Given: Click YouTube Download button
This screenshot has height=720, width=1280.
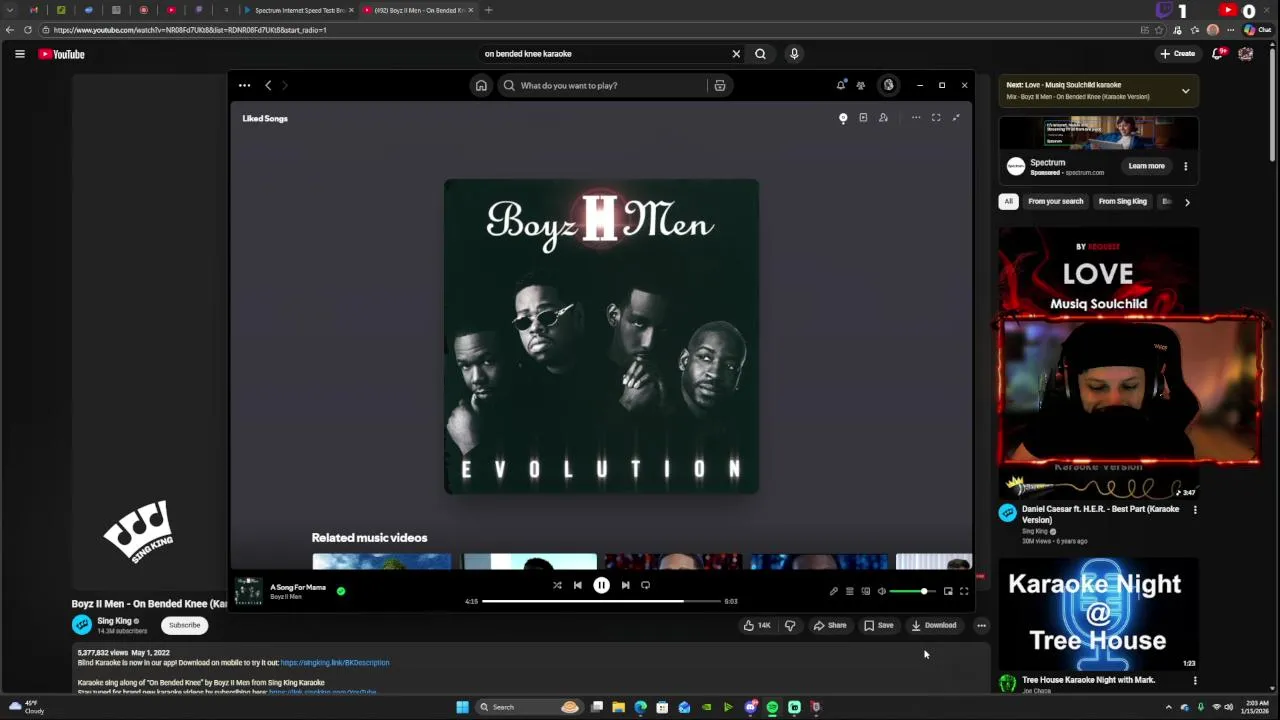Looking at the screenshot, I should (934, 625).
